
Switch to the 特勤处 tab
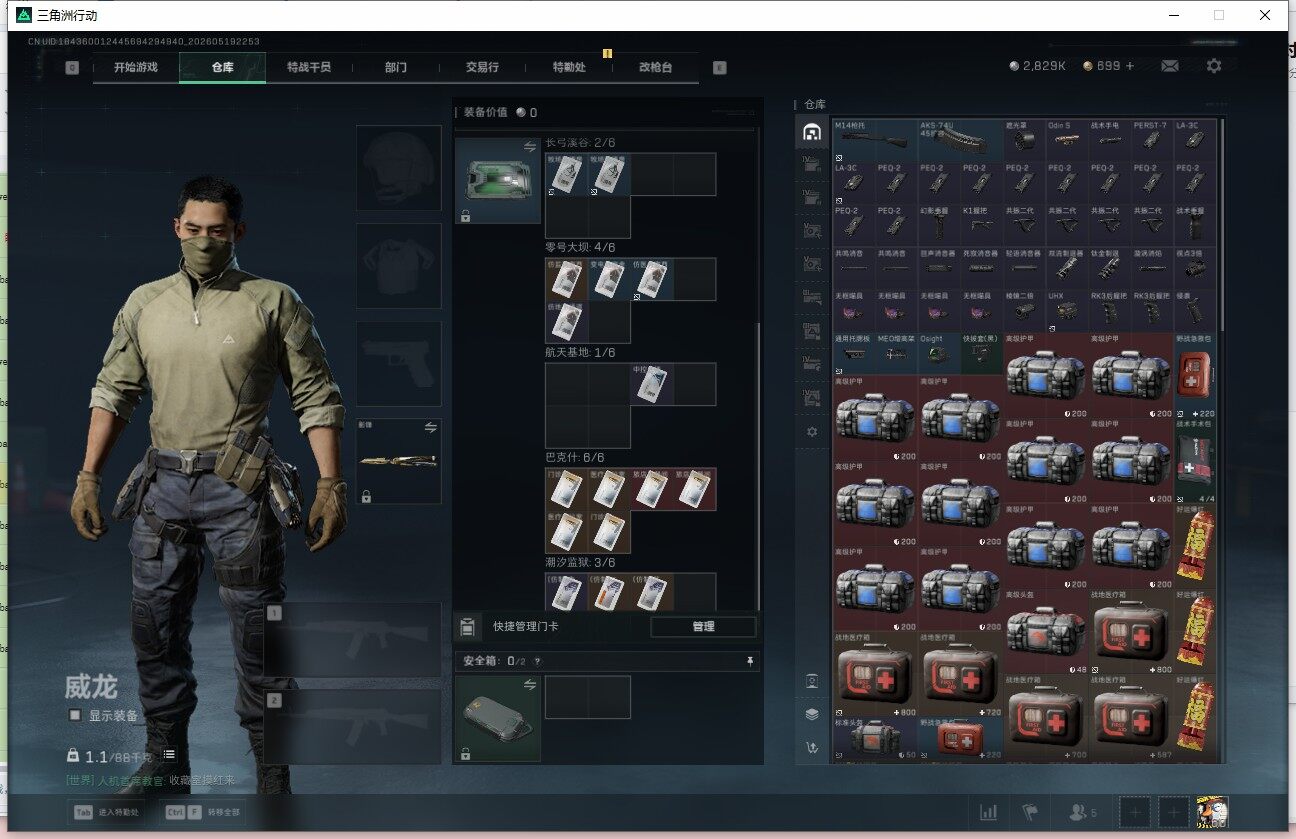pyautogui.click(x=569, y=67)
